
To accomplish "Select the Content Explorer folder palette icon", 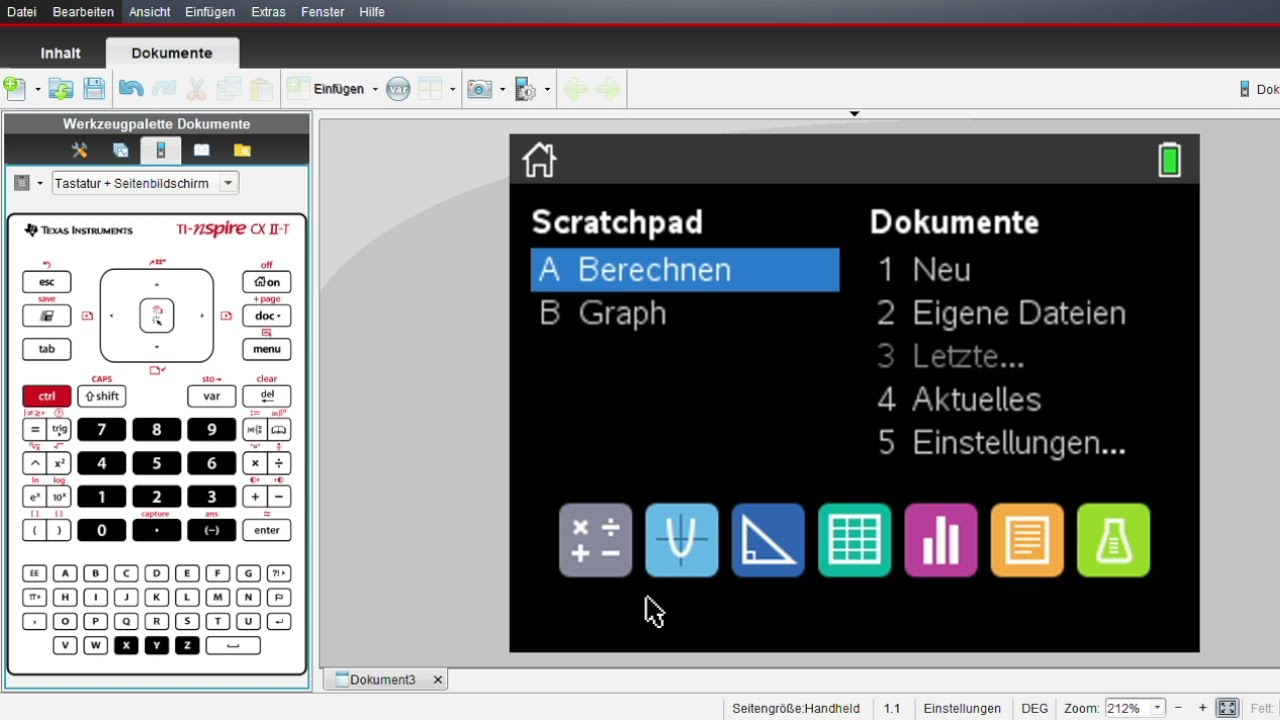I will click(x=242, y=150).
